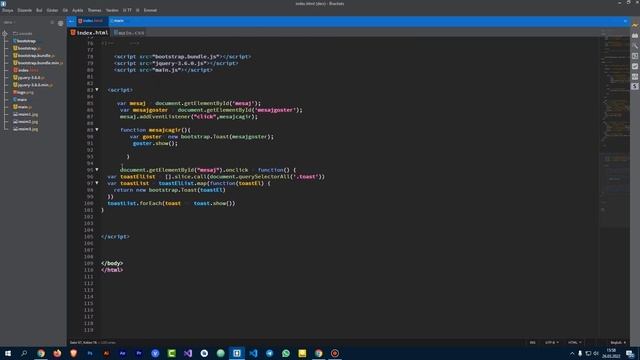640x360 pixels.
Task: Click line number 105 in the gutter
Action: tap(89, 237)
